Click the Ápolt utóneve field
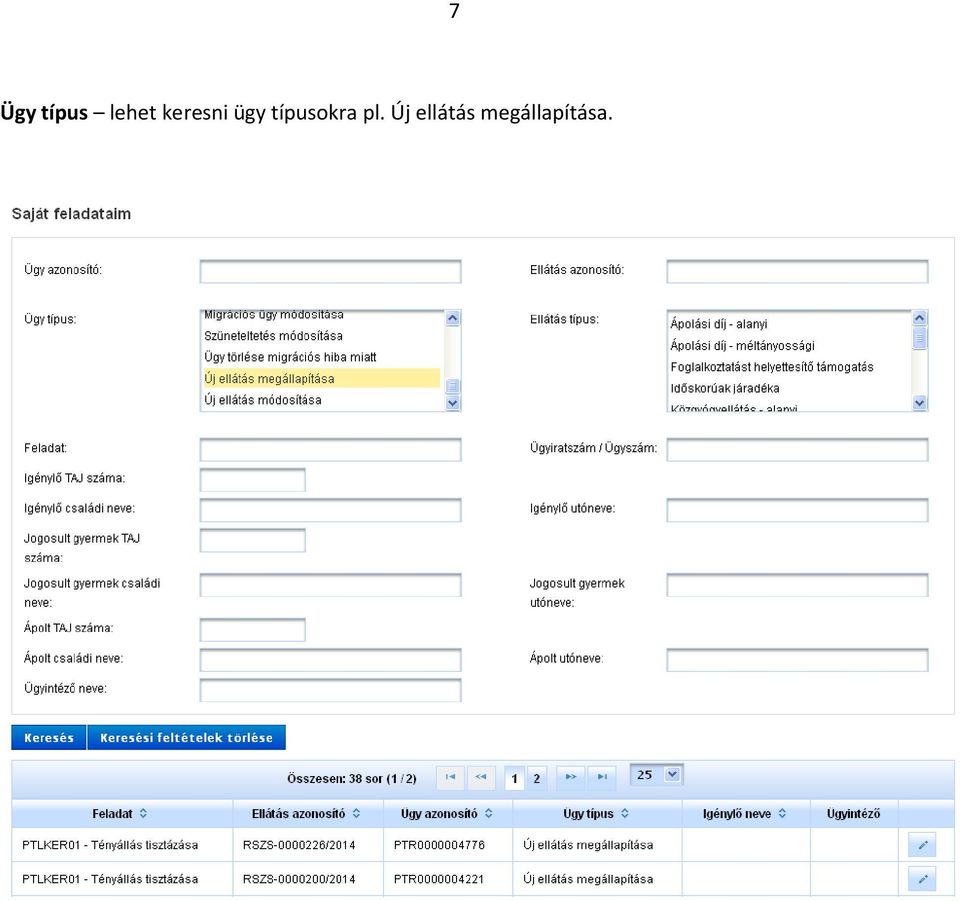The height and width of the screenshot is (901, 960). (797, 660)
